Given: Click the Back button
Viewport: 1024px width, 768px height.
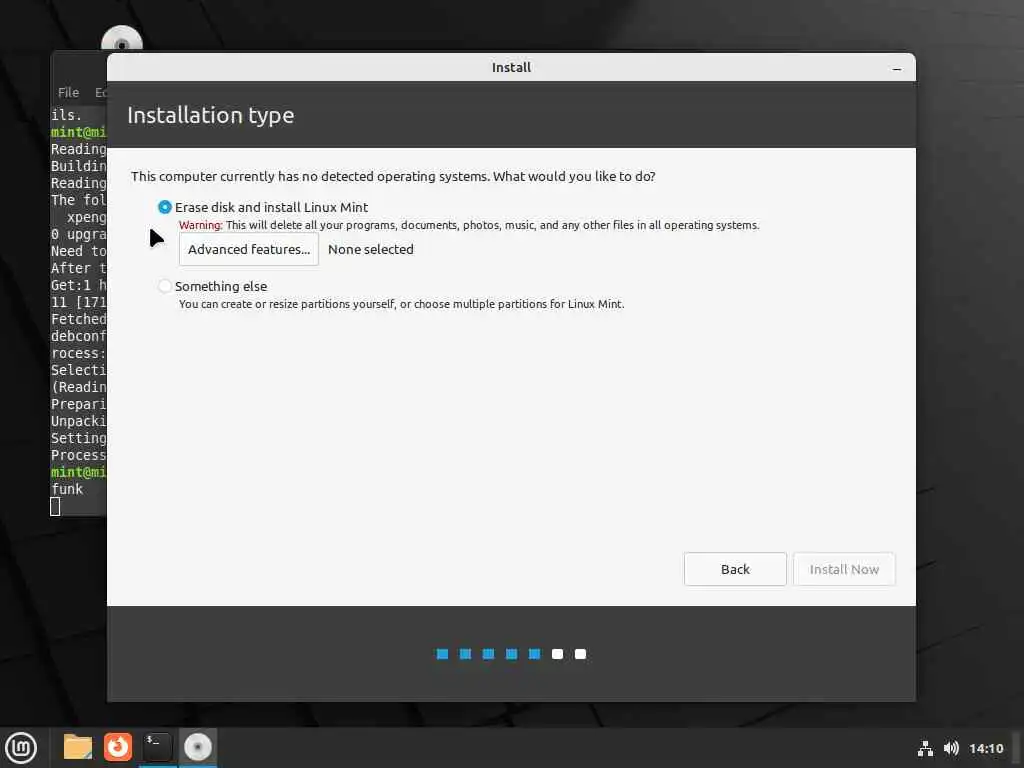Looking at the screenshot, I should 735,569.
